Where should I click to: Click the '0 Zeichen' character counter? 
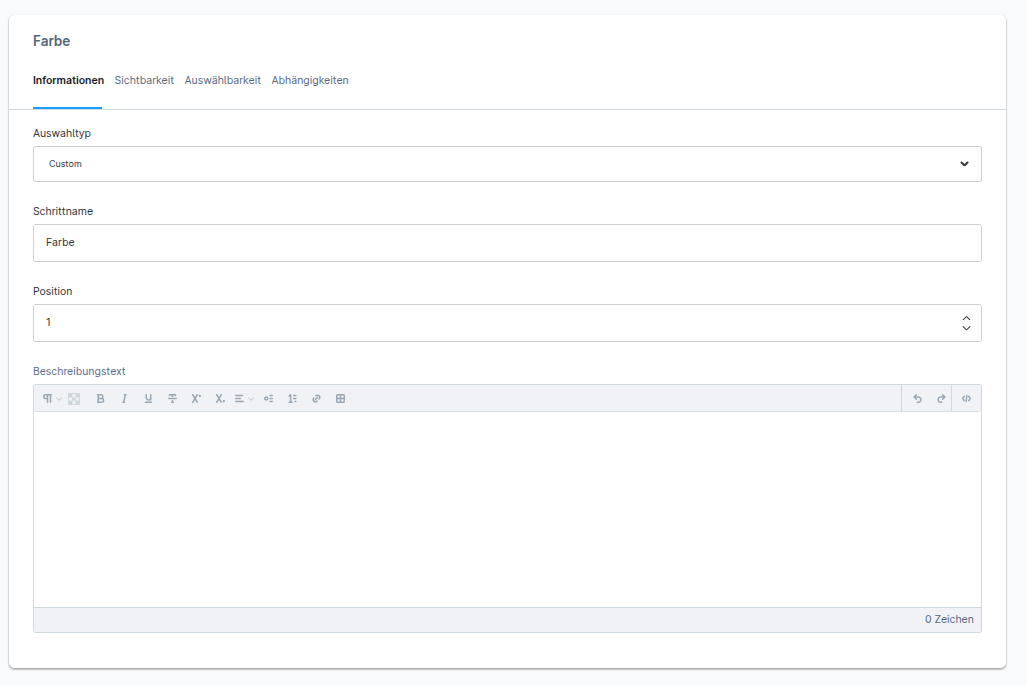[x=949, y=620]
